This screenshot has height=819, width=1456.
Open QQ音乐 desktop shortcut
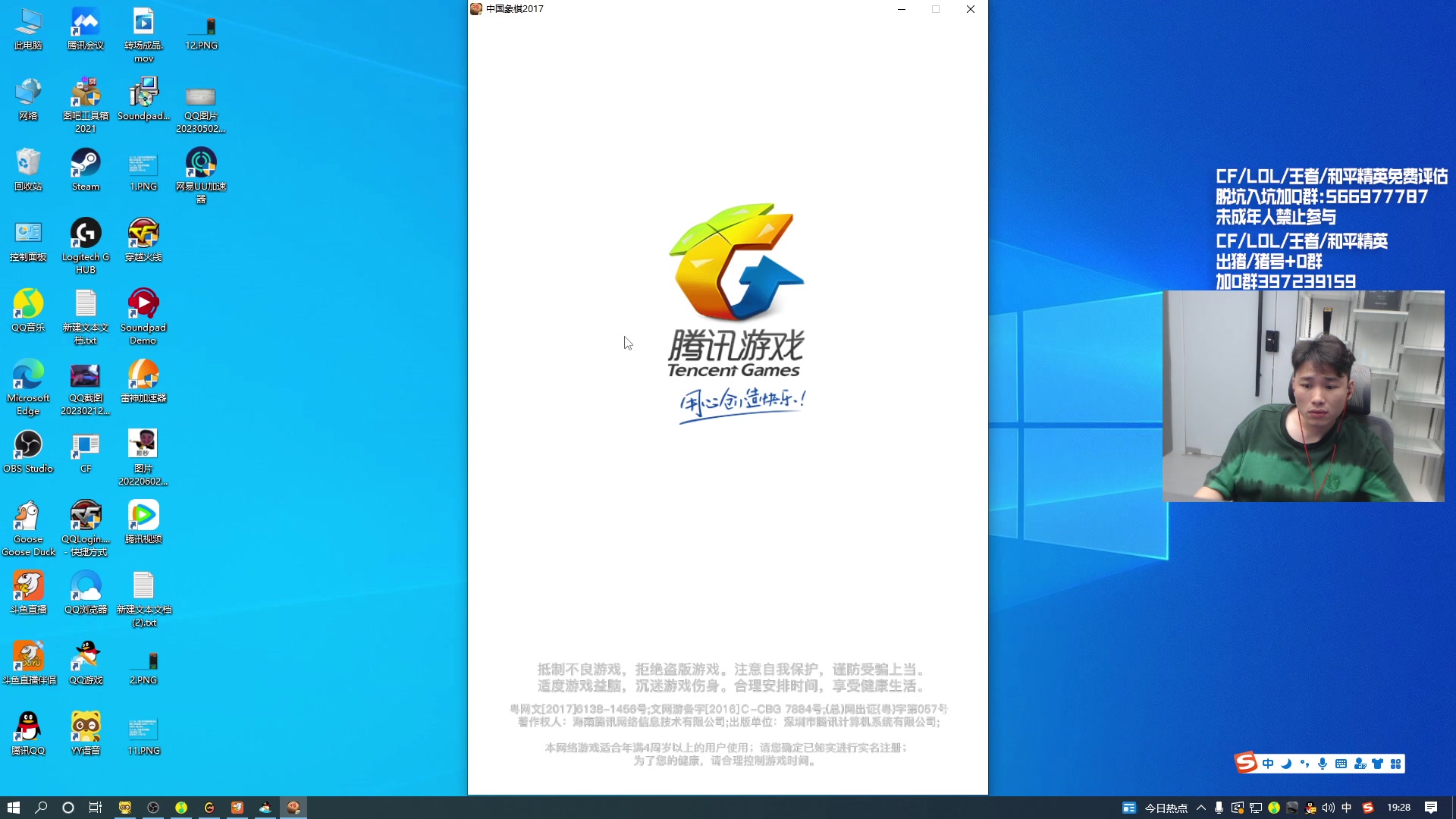(28, 311)
